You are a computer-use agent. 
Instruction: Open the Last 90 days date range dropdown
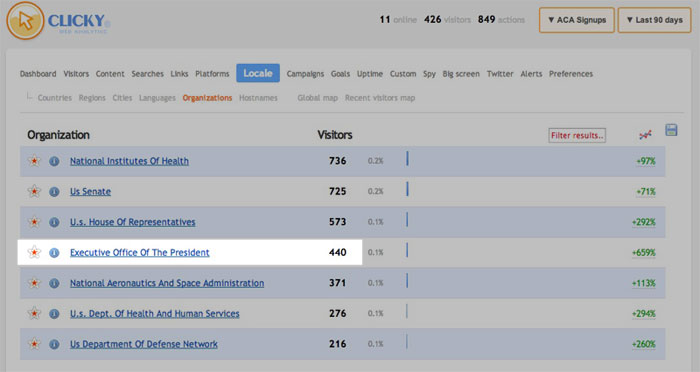tap(654, 20)
